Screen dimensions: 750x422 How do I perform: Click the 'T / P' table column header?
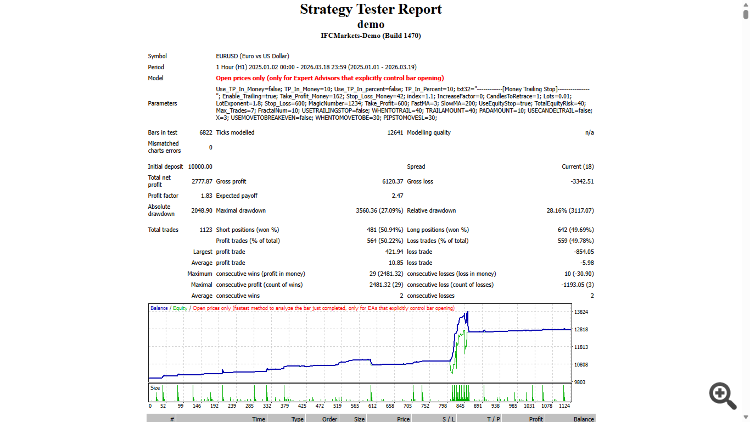[x=494, y=419]
